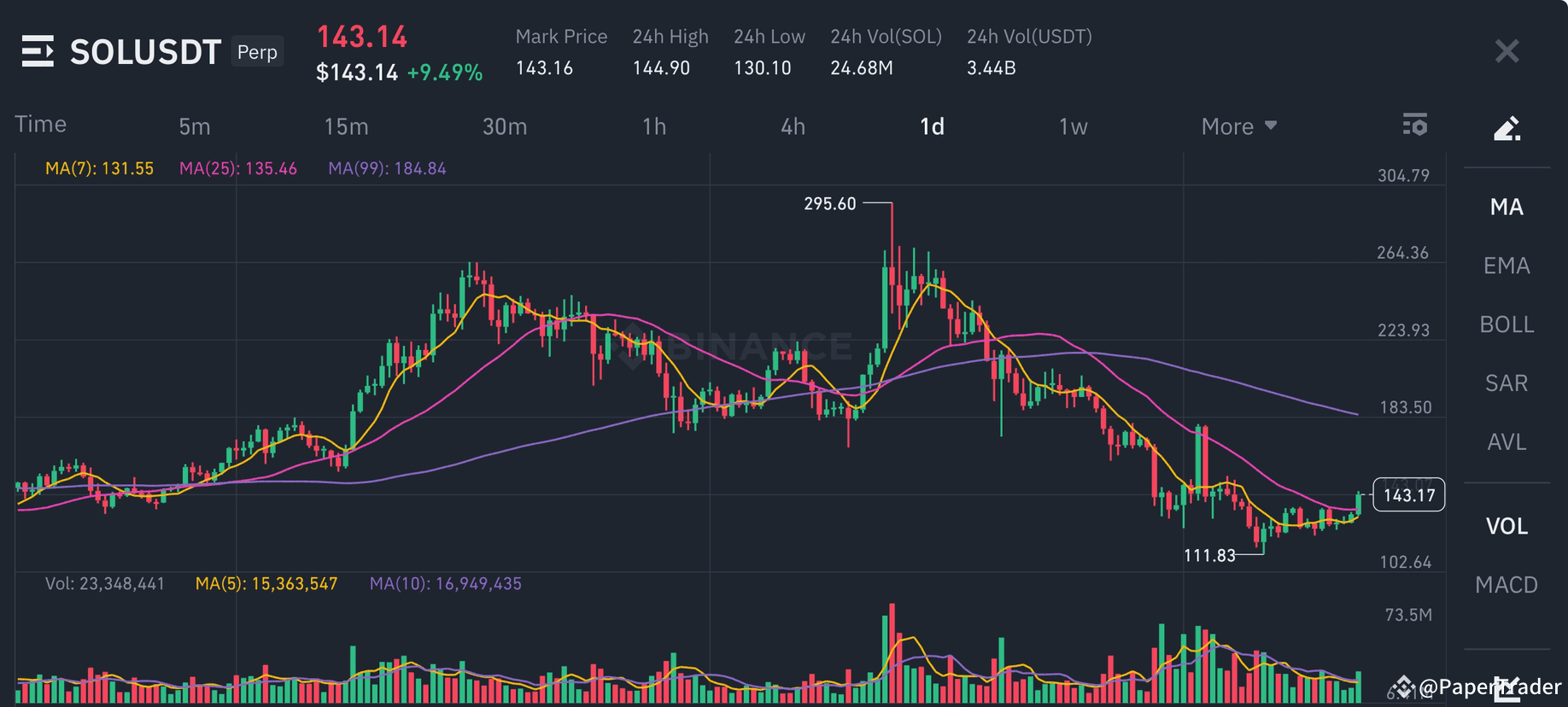Switch to the 4h timeframe

click(x=793, y=126)
